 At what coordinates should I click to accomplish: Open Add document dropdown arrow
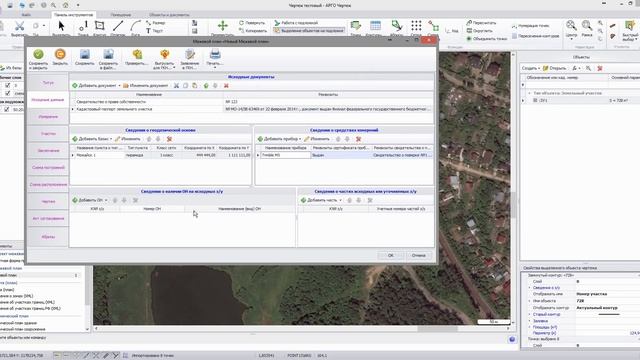point(119,86)
